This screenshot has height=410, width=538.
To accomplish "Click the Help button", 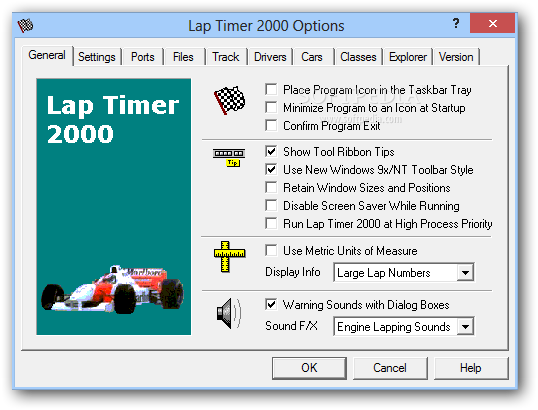I will point(471,368).
